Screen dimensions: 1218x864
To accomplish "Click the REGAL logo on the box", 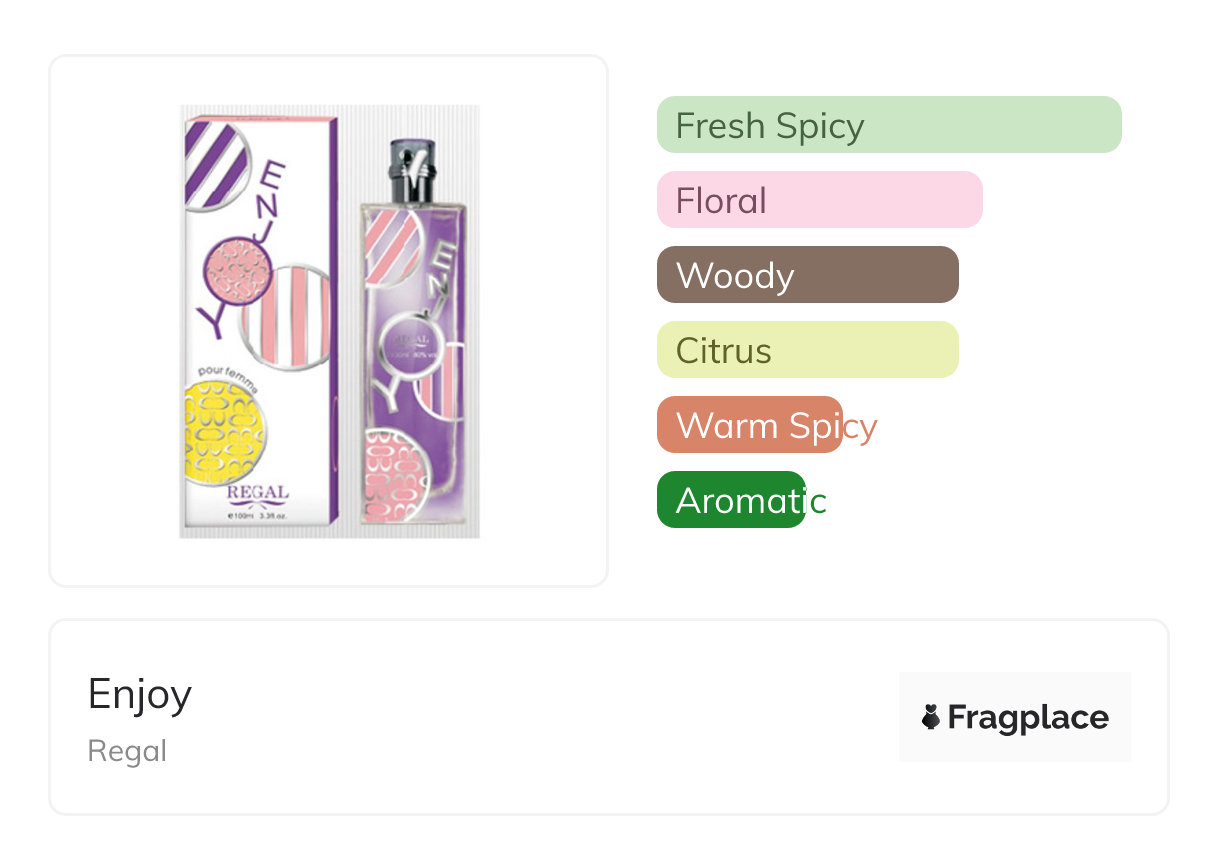I will [x=258, y=494].
